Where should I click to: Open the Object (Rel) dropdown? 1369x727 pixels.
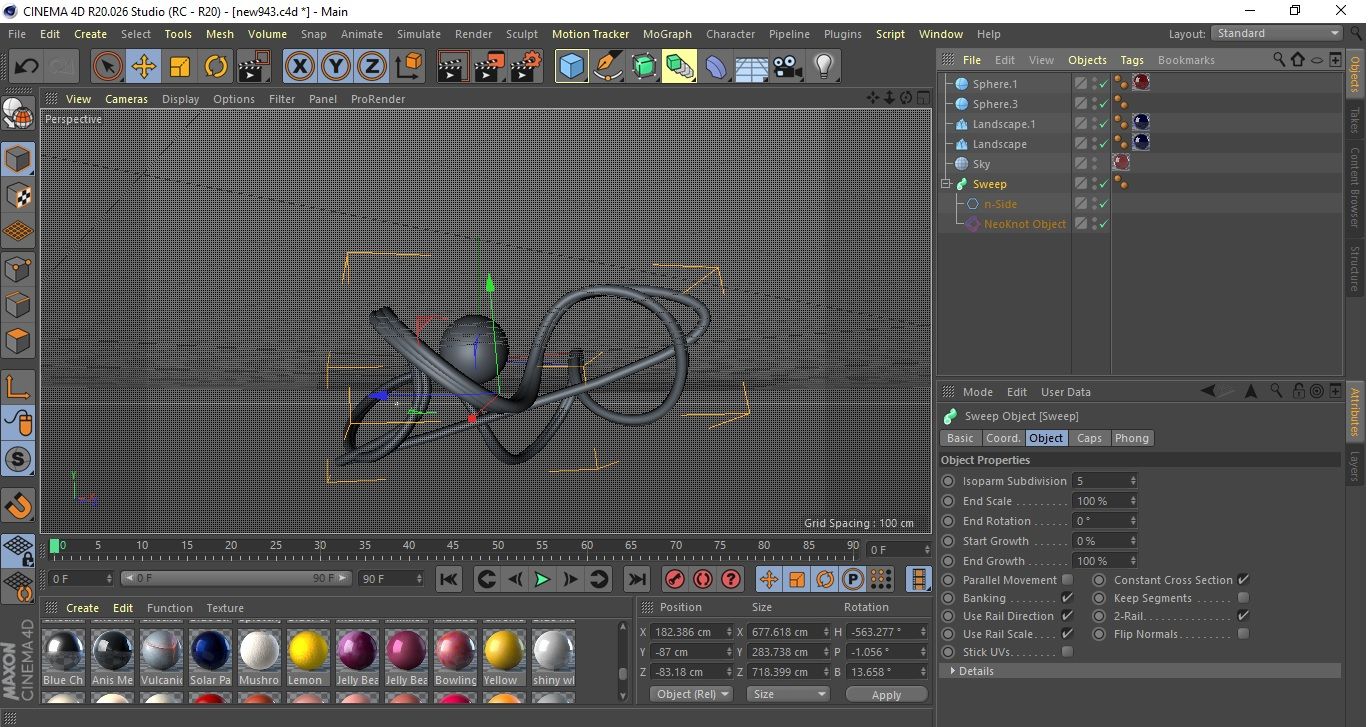point(691,694)
